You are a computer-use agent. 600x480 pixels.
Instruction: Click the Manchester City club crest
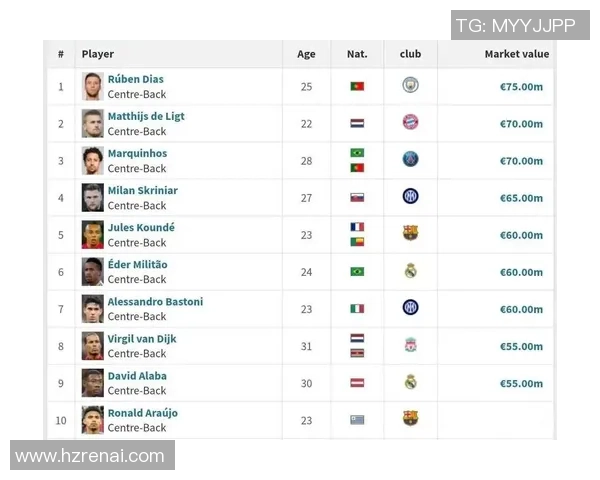click(410, 86)
